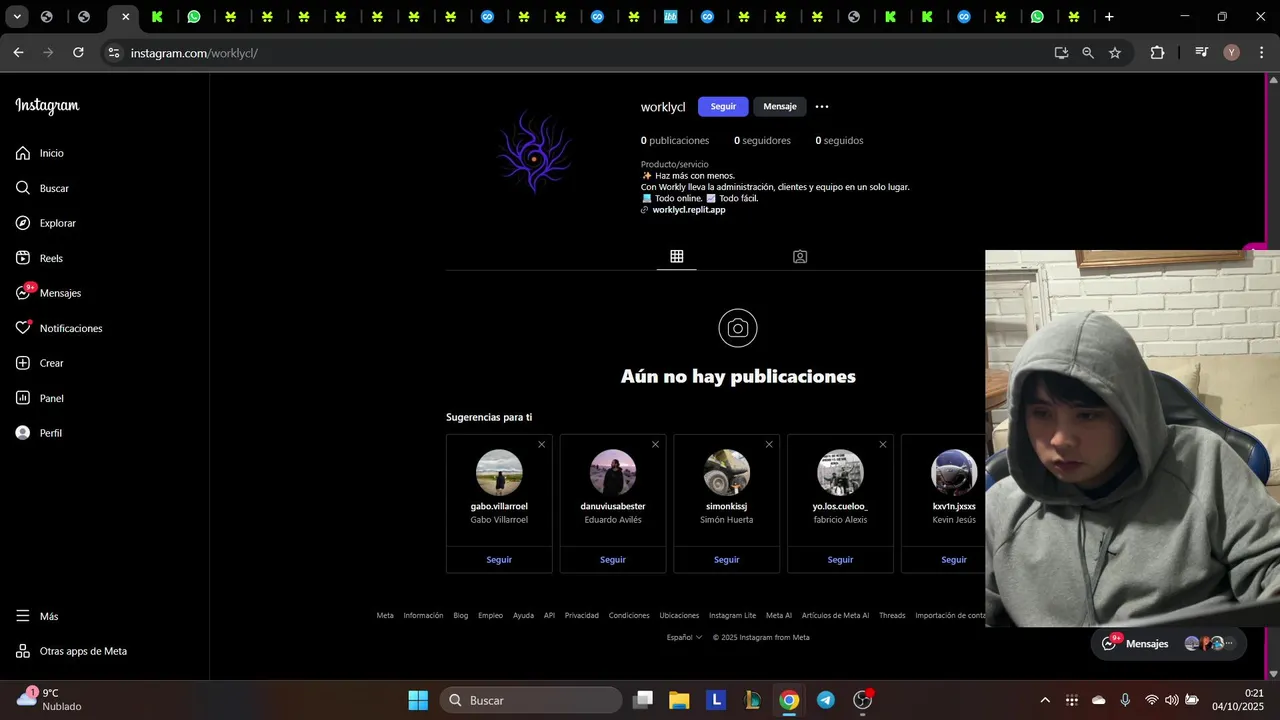Select the posts grid tab
Image resolution: width=1280 pixels, height=720 pixels.
tap(677, 257)
